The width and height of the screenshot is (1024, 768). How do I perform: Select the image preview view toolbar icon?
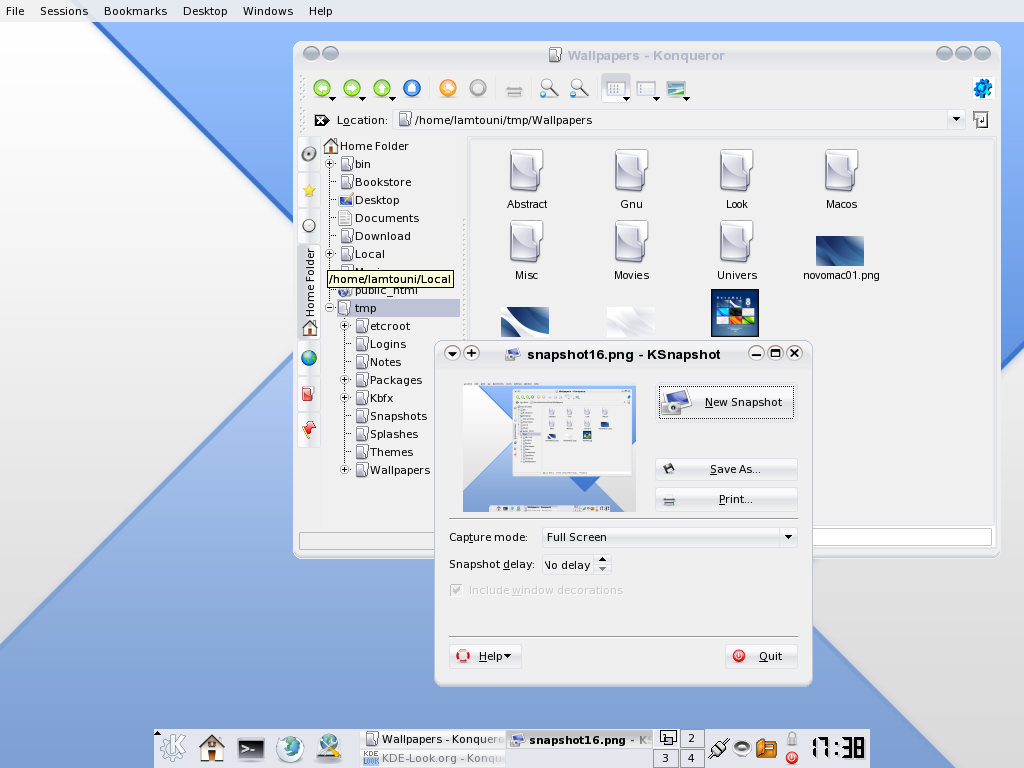(x=676, y=89)
